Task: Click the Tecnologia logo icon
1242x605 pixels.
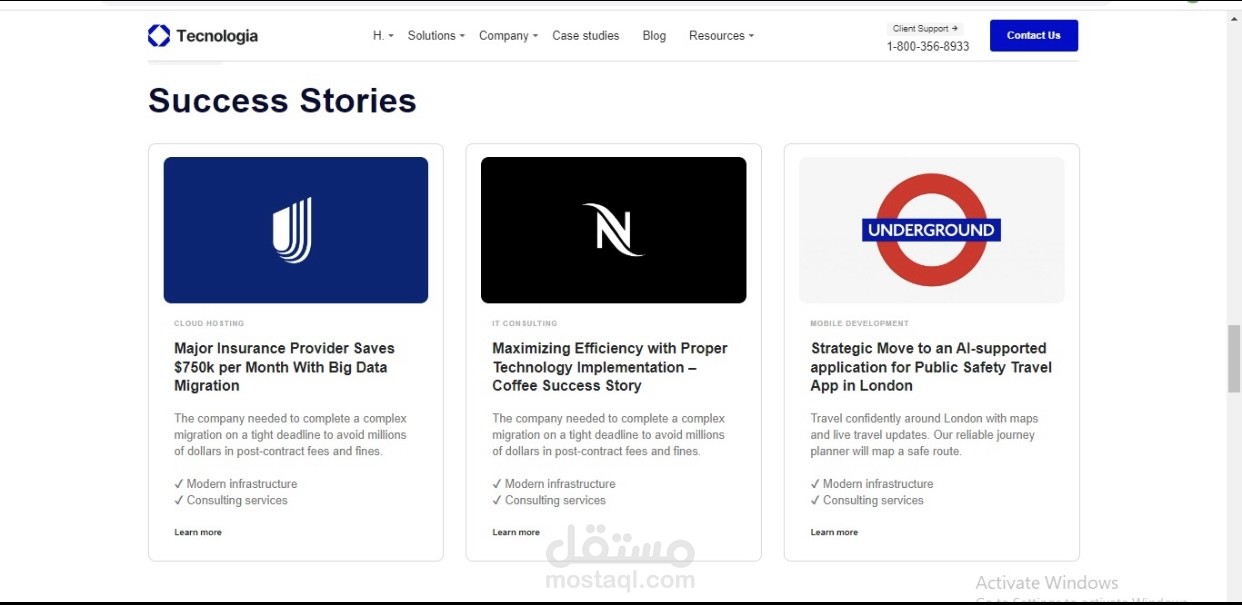Action: coord(159,36)
